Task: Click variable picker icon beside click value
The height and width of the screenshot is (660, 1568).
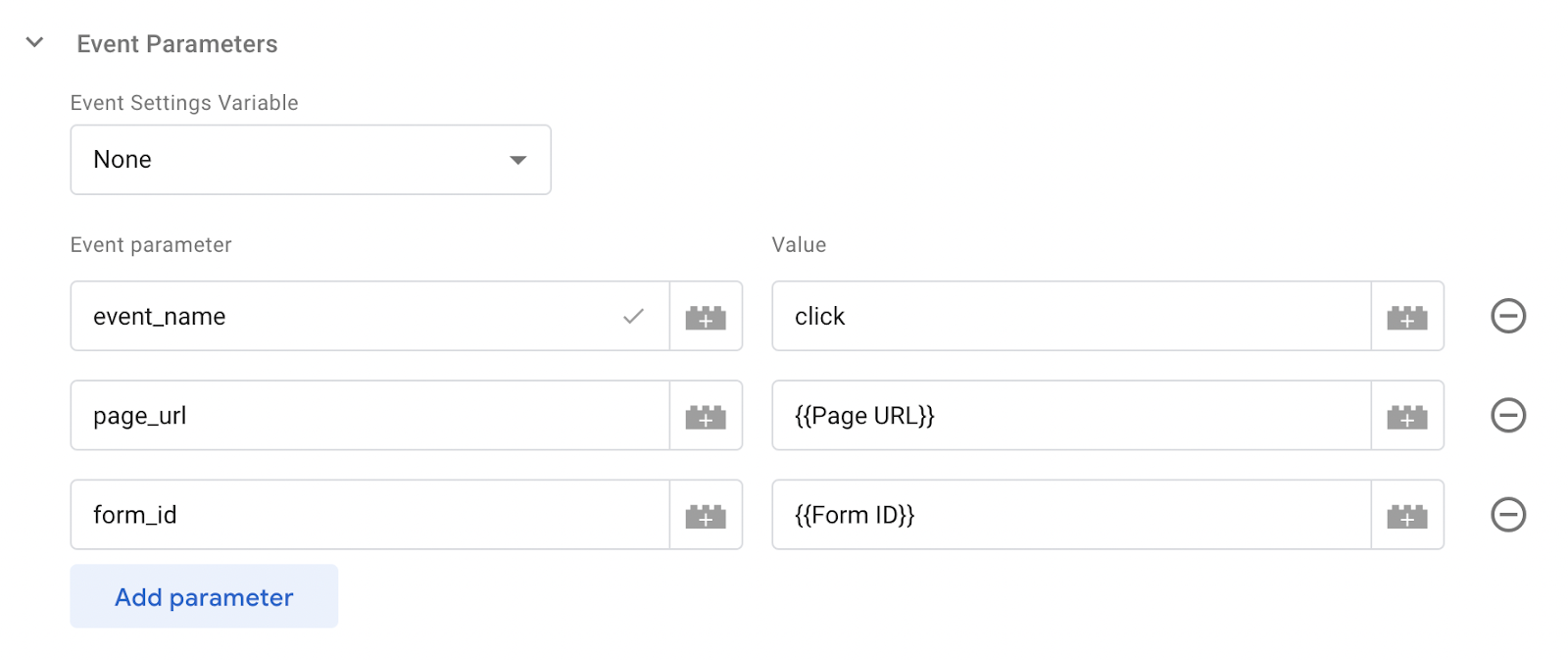Action: point(1406,317)
